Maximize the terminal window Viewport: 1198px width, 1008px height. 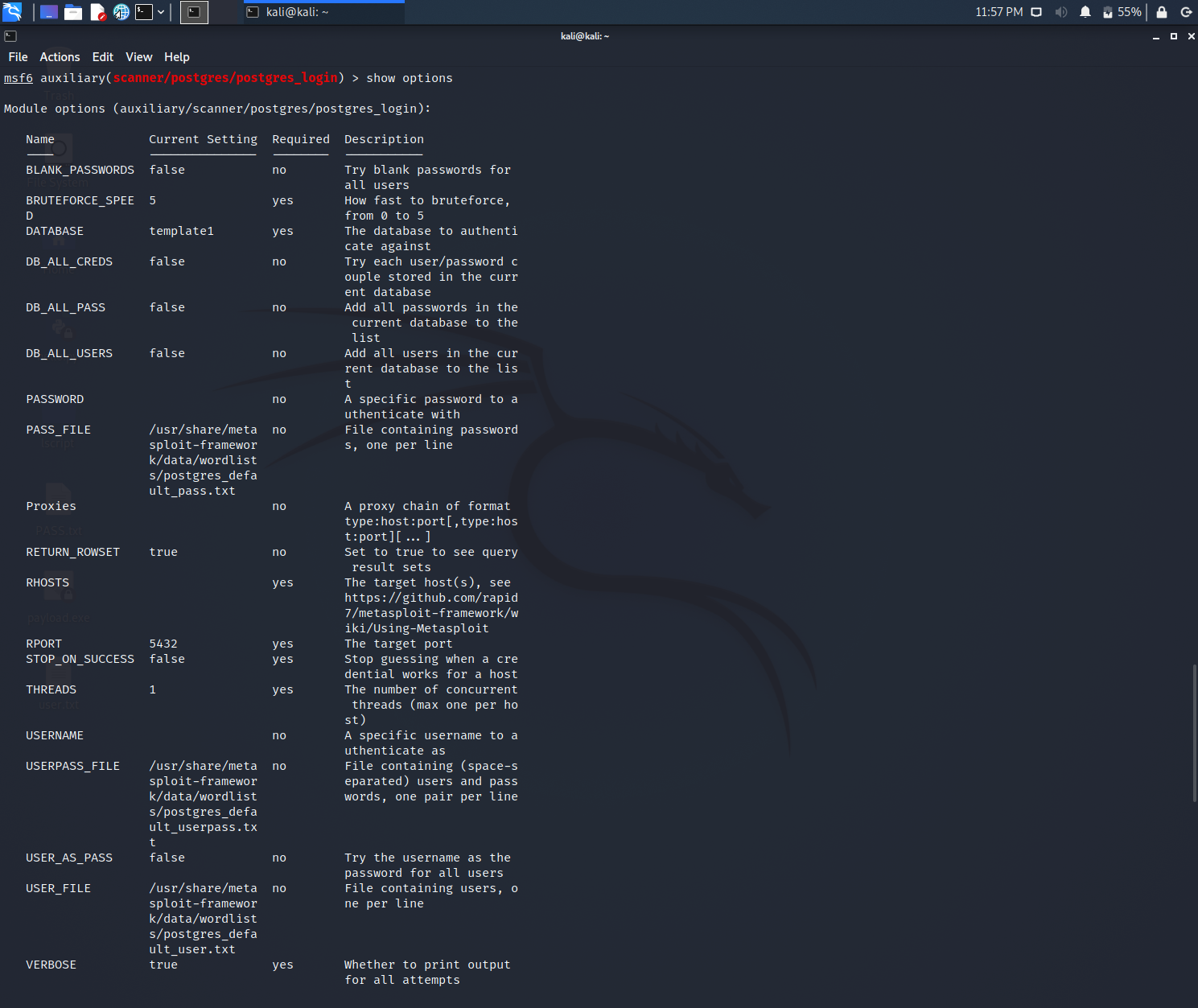[1174, 36]
